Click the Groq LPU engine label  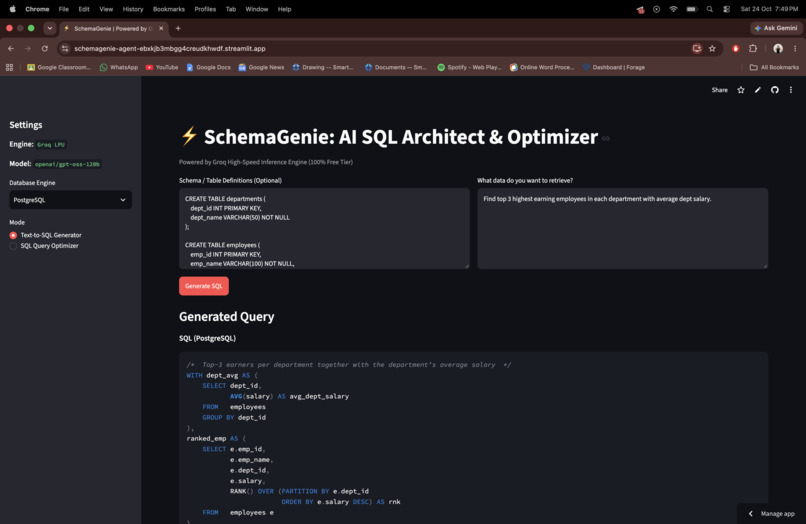(x=51, y=144)
